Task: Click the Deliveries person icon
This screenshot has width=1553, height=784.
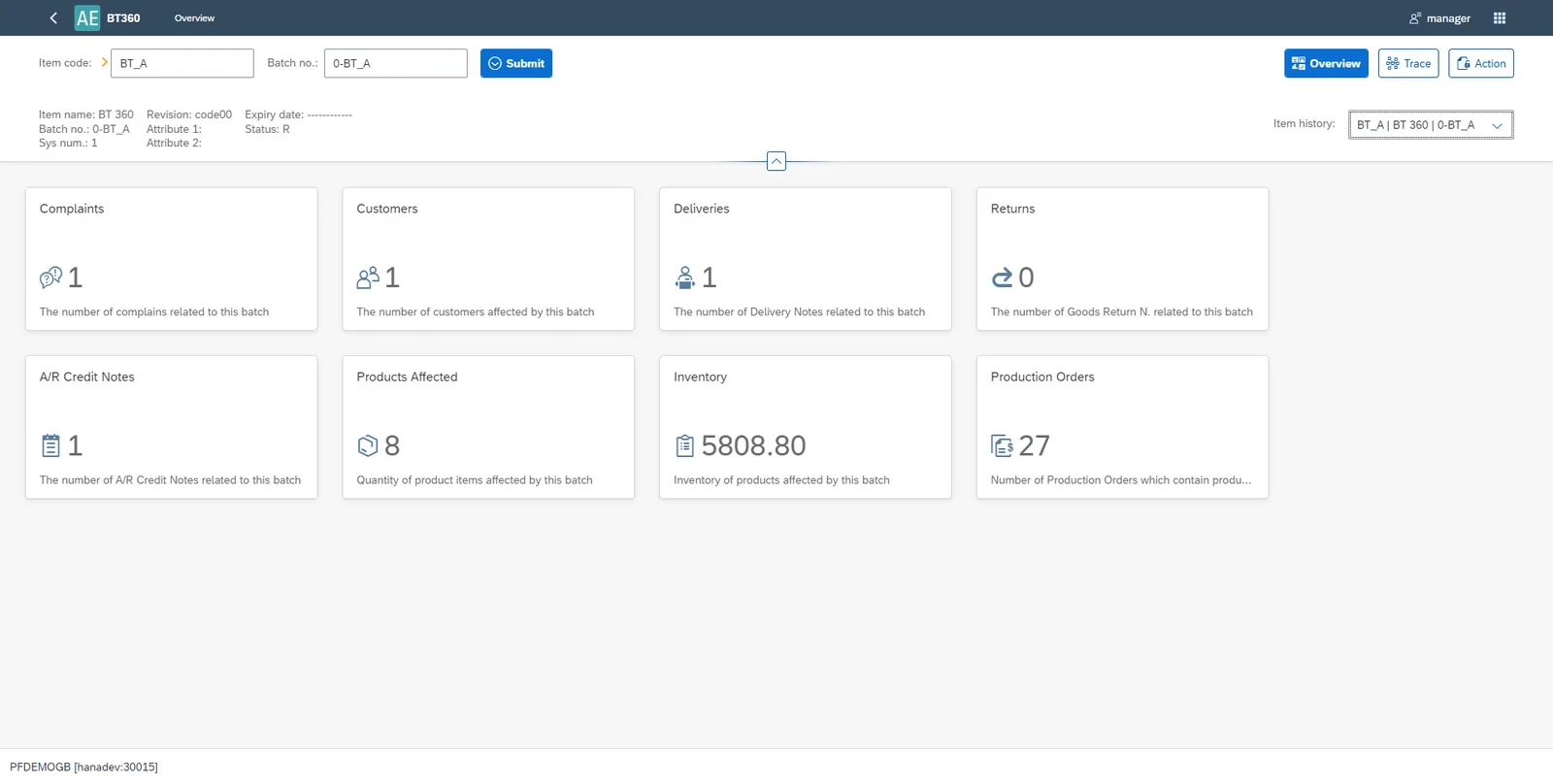Action: (x=685, y=278)
